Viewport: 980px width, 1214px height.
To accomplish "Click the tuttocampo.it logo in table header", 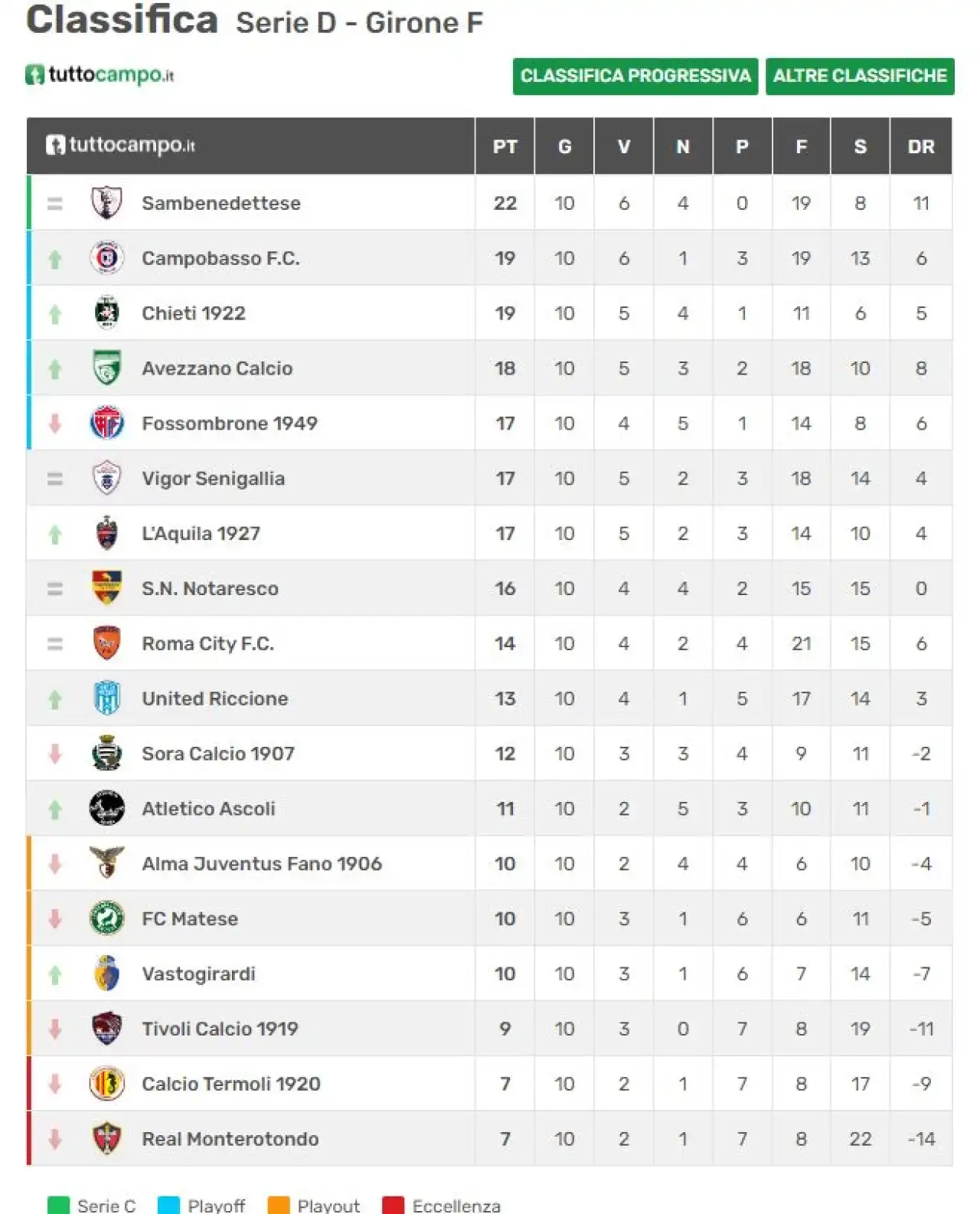I will click(x=120, y=145).
